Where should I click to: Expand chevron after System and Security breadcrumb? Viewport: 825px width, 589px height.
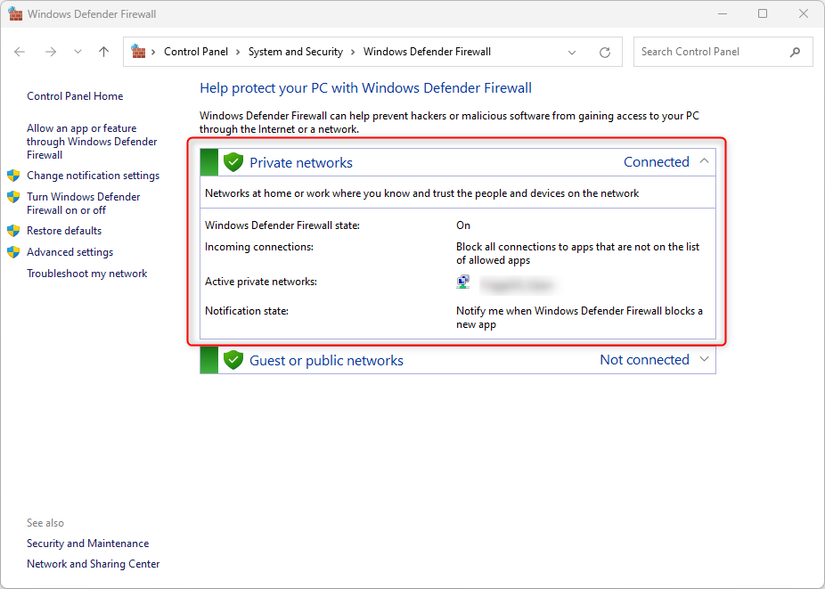tap(353, 52)
